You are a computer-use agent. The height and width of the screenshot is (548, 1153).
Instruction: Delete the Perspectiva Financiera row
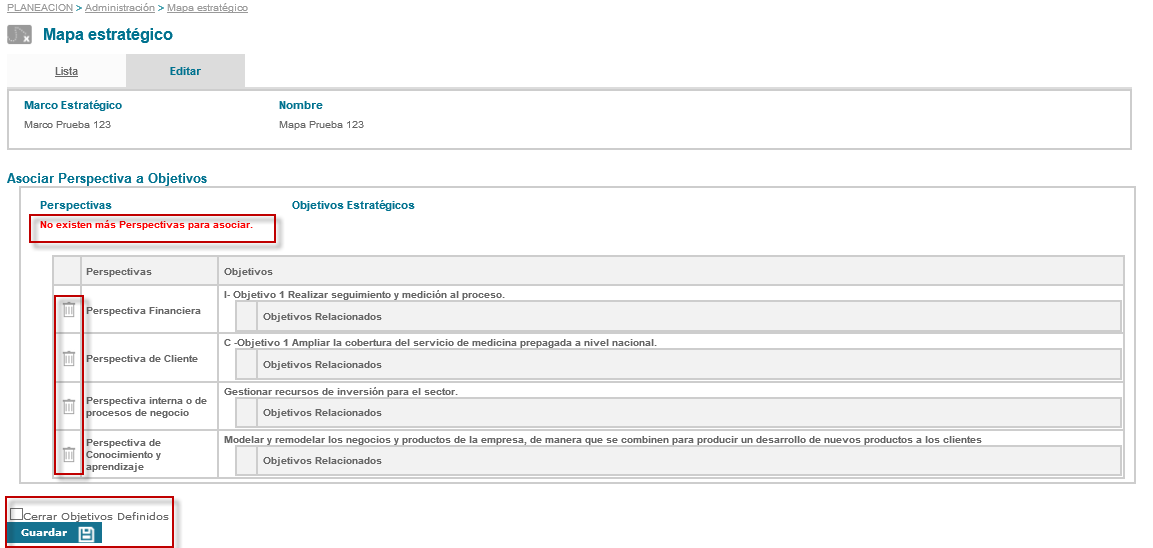point(68,310)
